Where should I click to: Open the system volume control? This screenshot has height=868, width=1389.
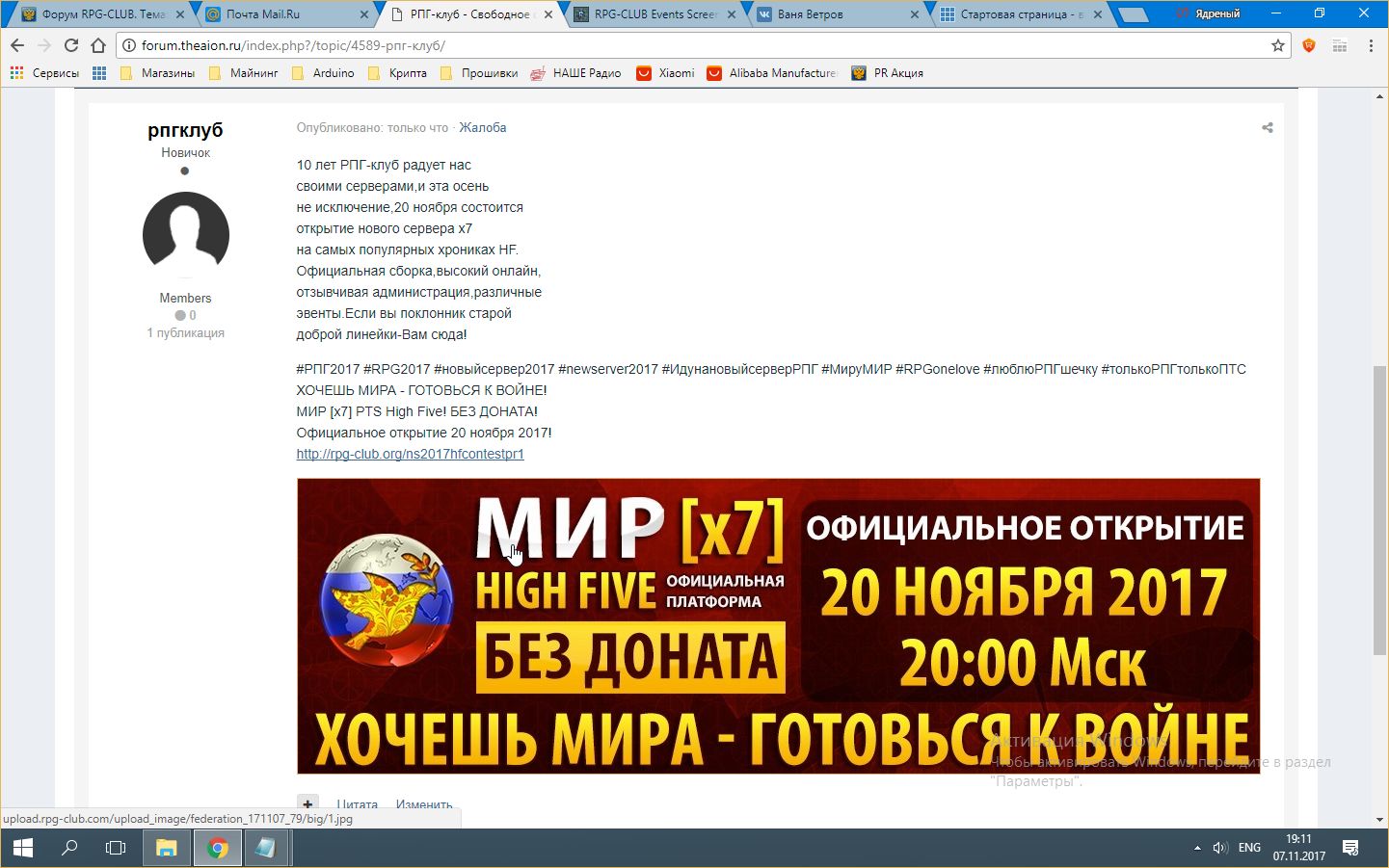[1220, 848]
